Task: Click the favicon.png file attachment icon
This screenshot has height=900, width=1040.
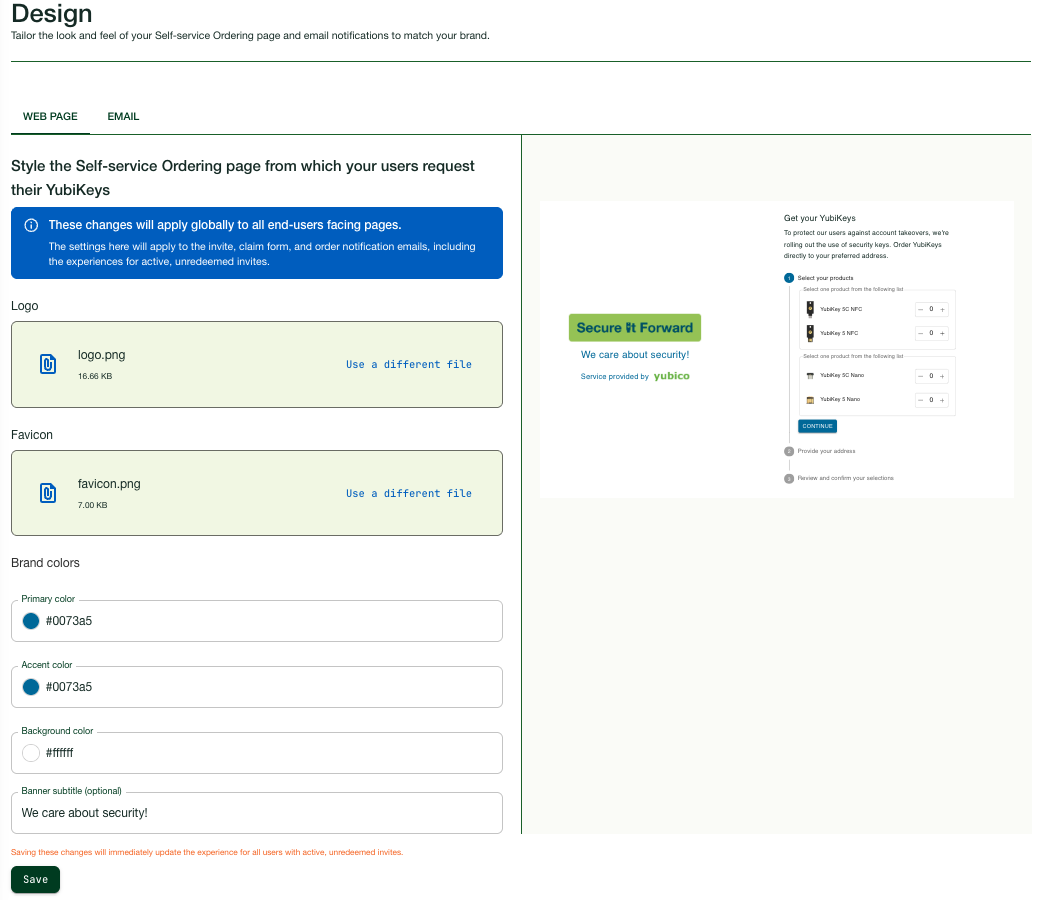Action: click(47, 493)
